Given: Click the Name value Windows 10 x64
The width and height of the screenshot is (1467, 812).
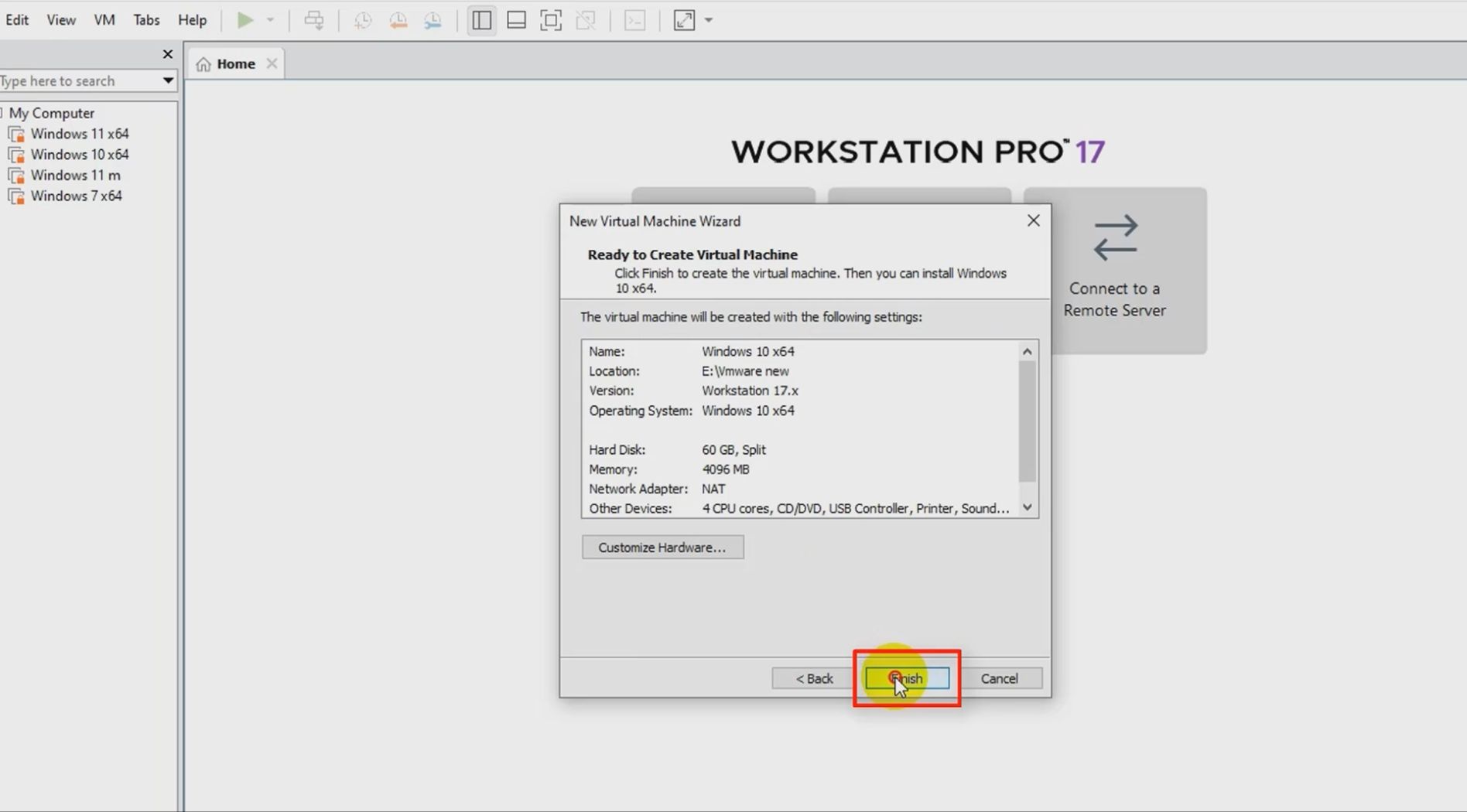Looking at the screenshot, I should tap(748, 351).
